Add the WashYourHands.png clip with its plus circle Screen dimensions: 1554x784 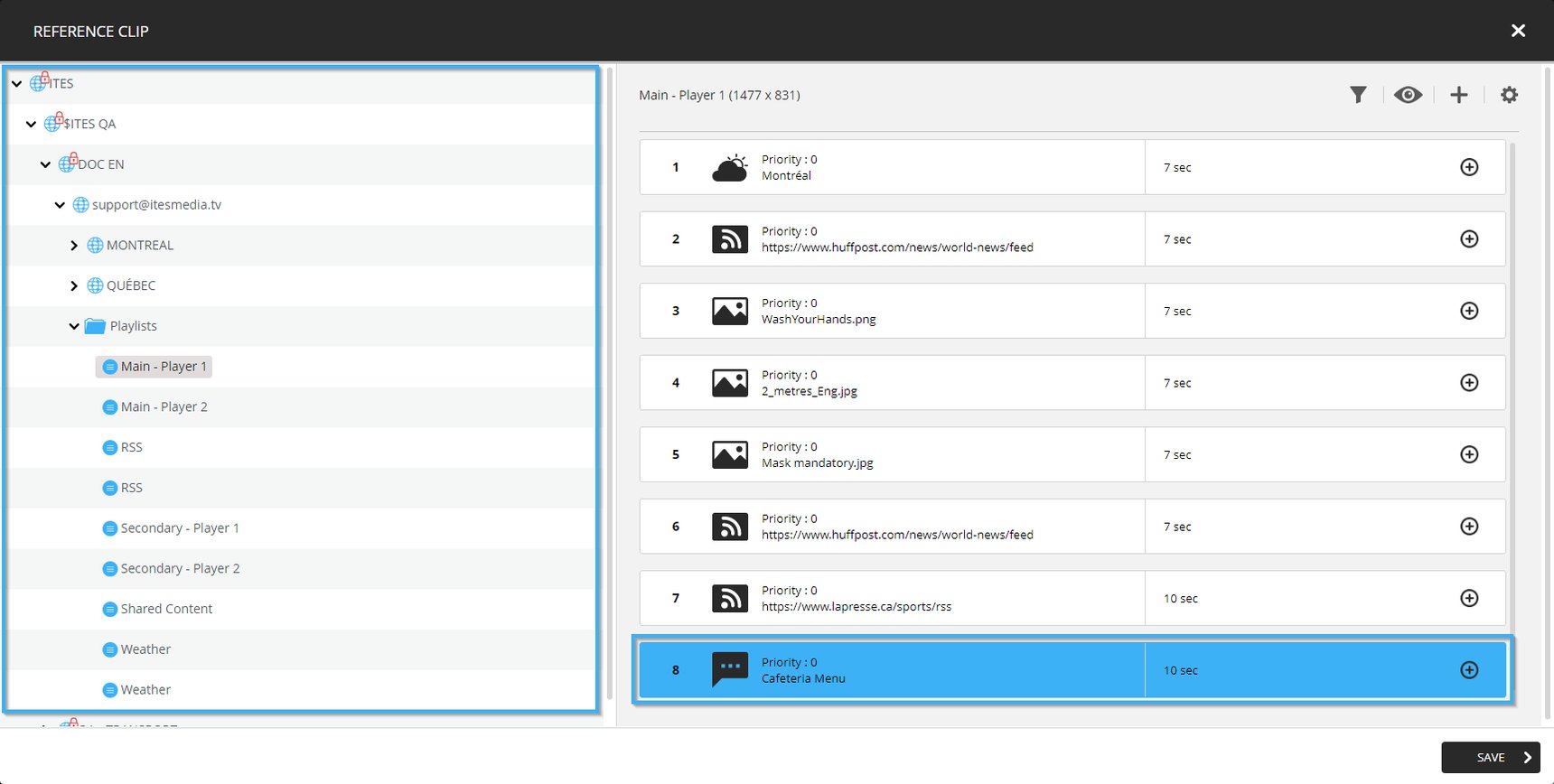pos(1469,311)
